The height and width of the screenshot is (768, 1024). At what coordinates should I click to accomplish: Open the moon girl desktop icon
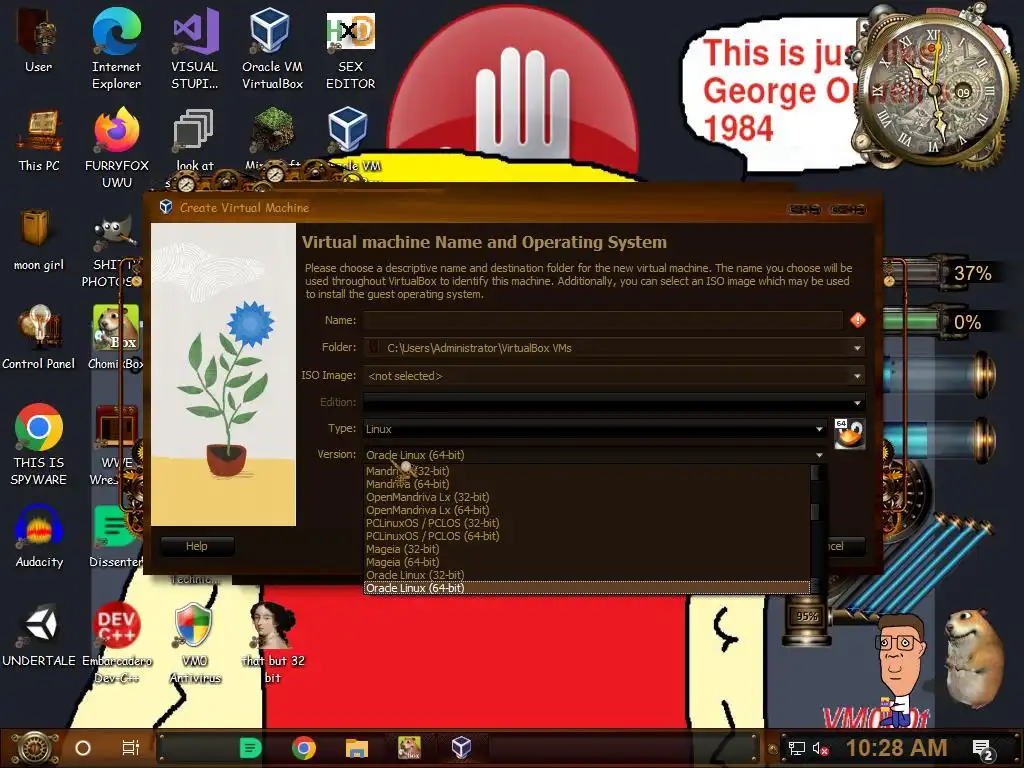tap(39, 240)
